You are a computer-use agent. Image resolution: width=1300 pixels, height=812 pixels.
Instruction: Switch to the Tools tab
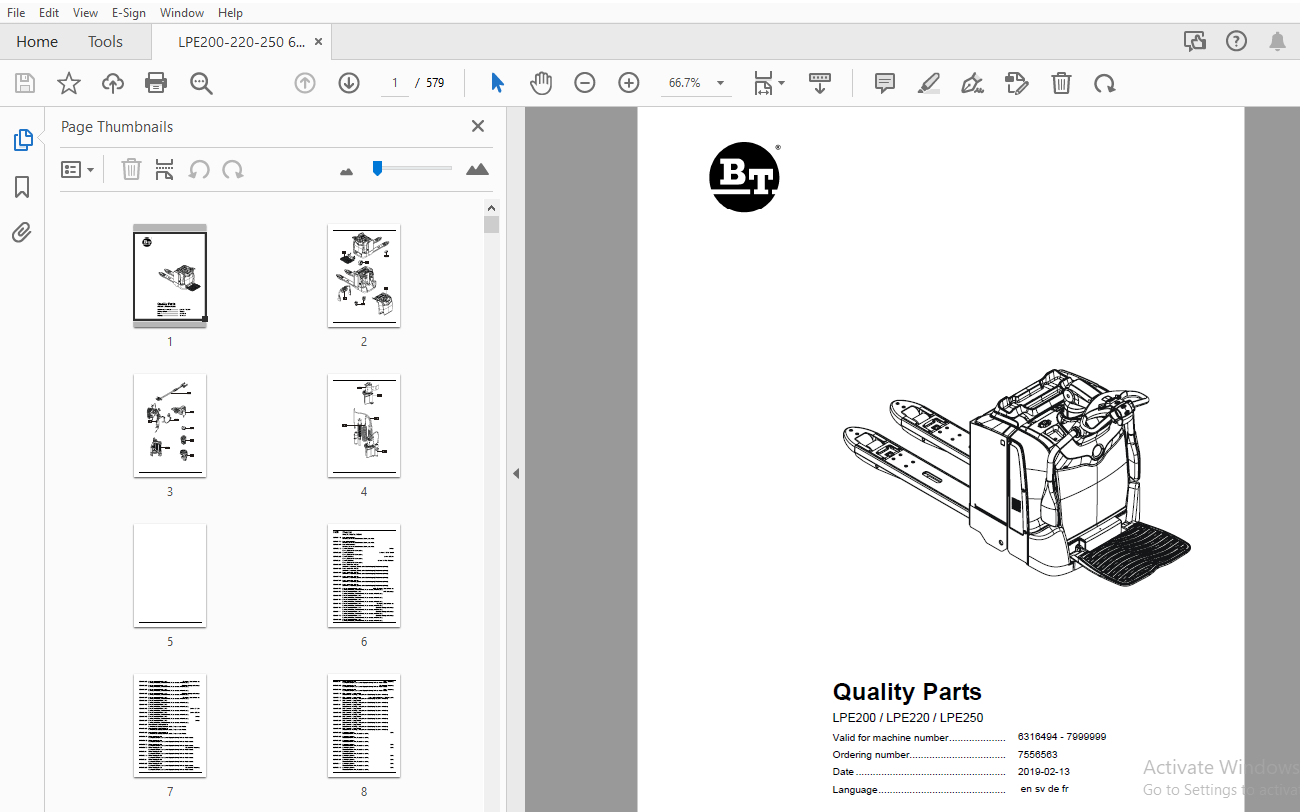pos(105,42)
